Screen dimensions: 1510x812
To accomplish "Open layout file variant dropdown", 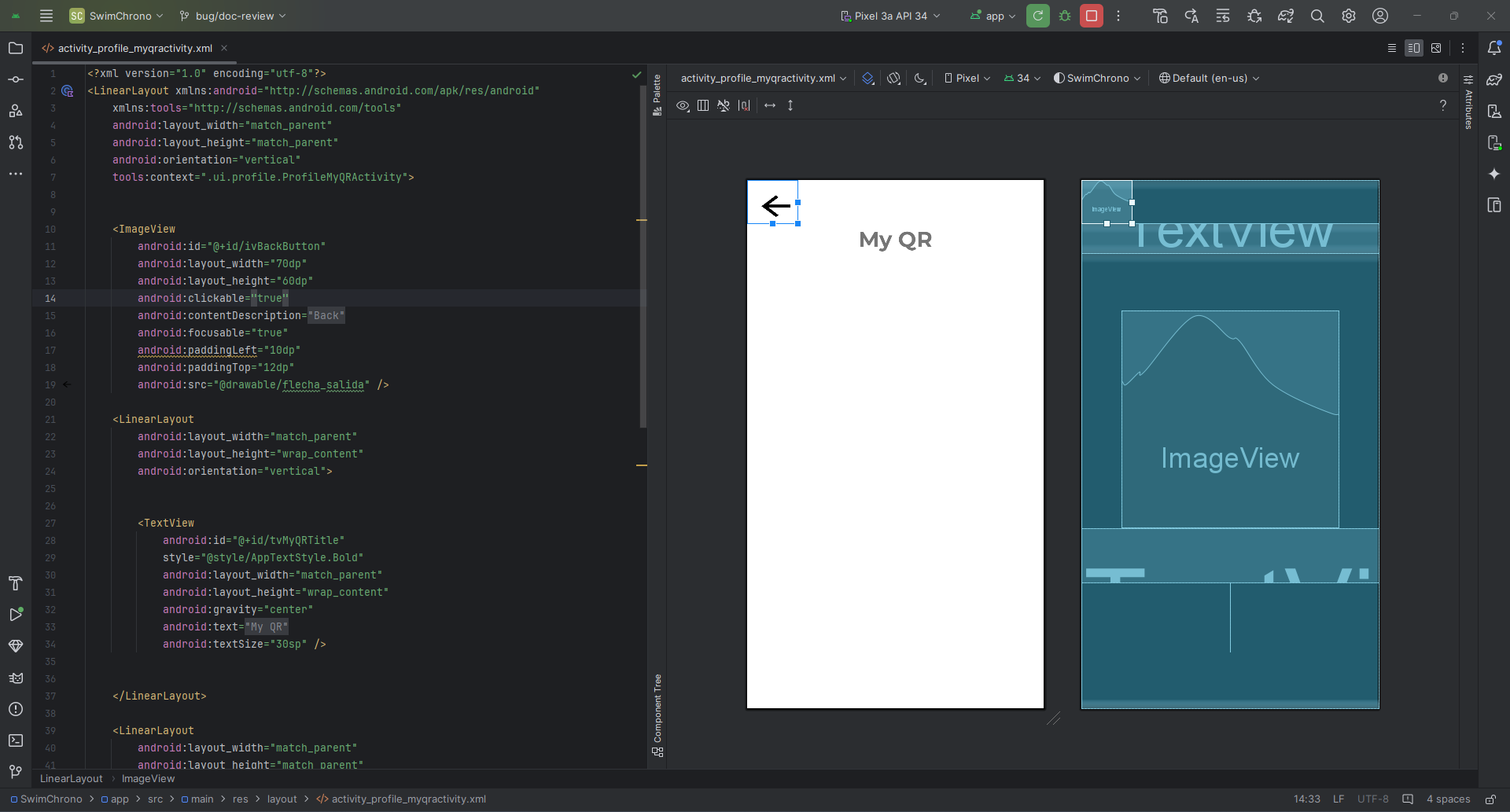I will [x=763, y=78].
